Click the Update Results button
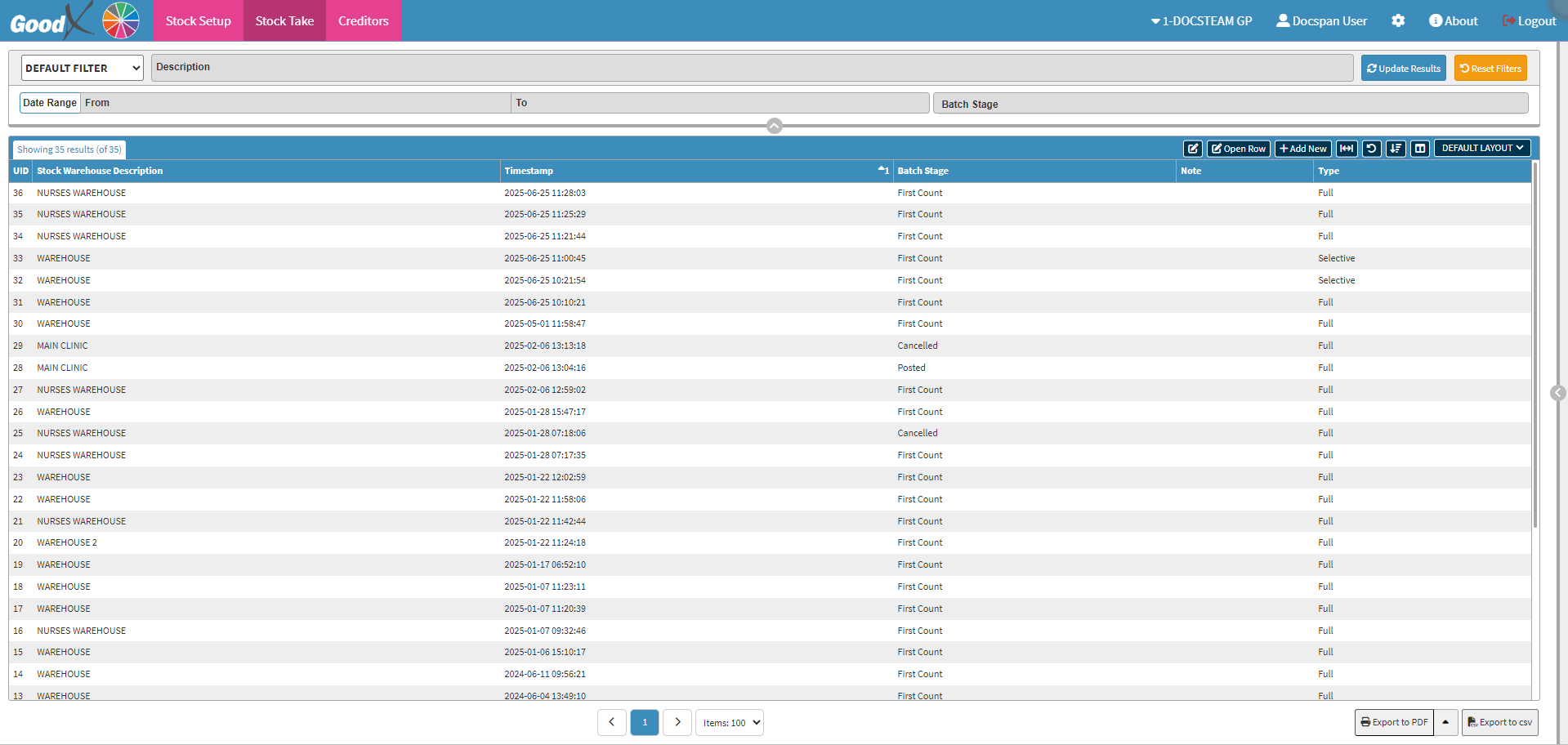 pyautogui.click(x=1403, y=68)
